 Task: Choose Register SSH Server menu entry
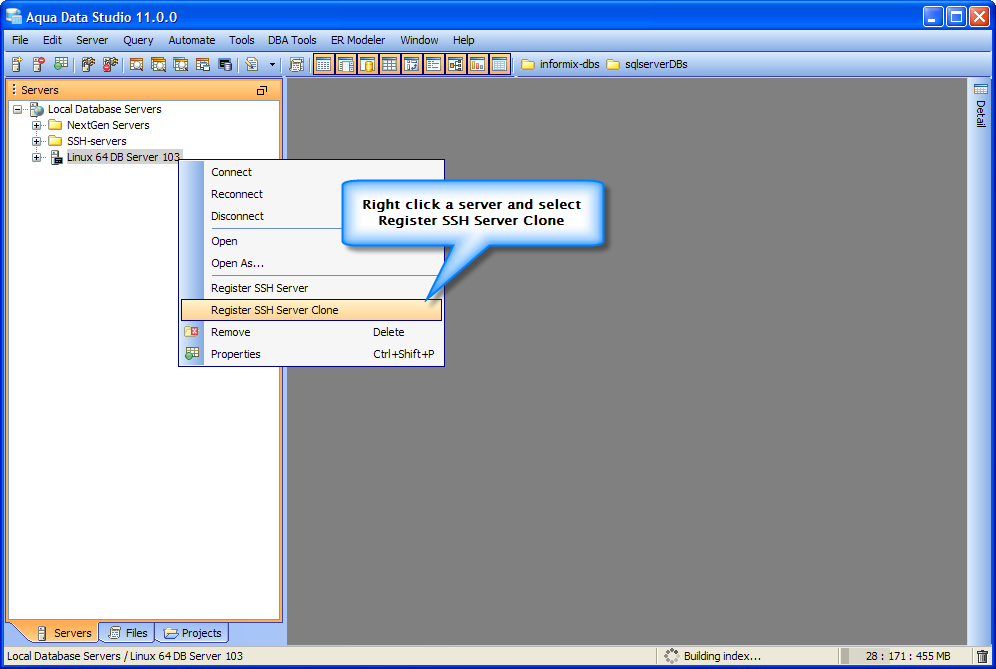pos(311,288)
